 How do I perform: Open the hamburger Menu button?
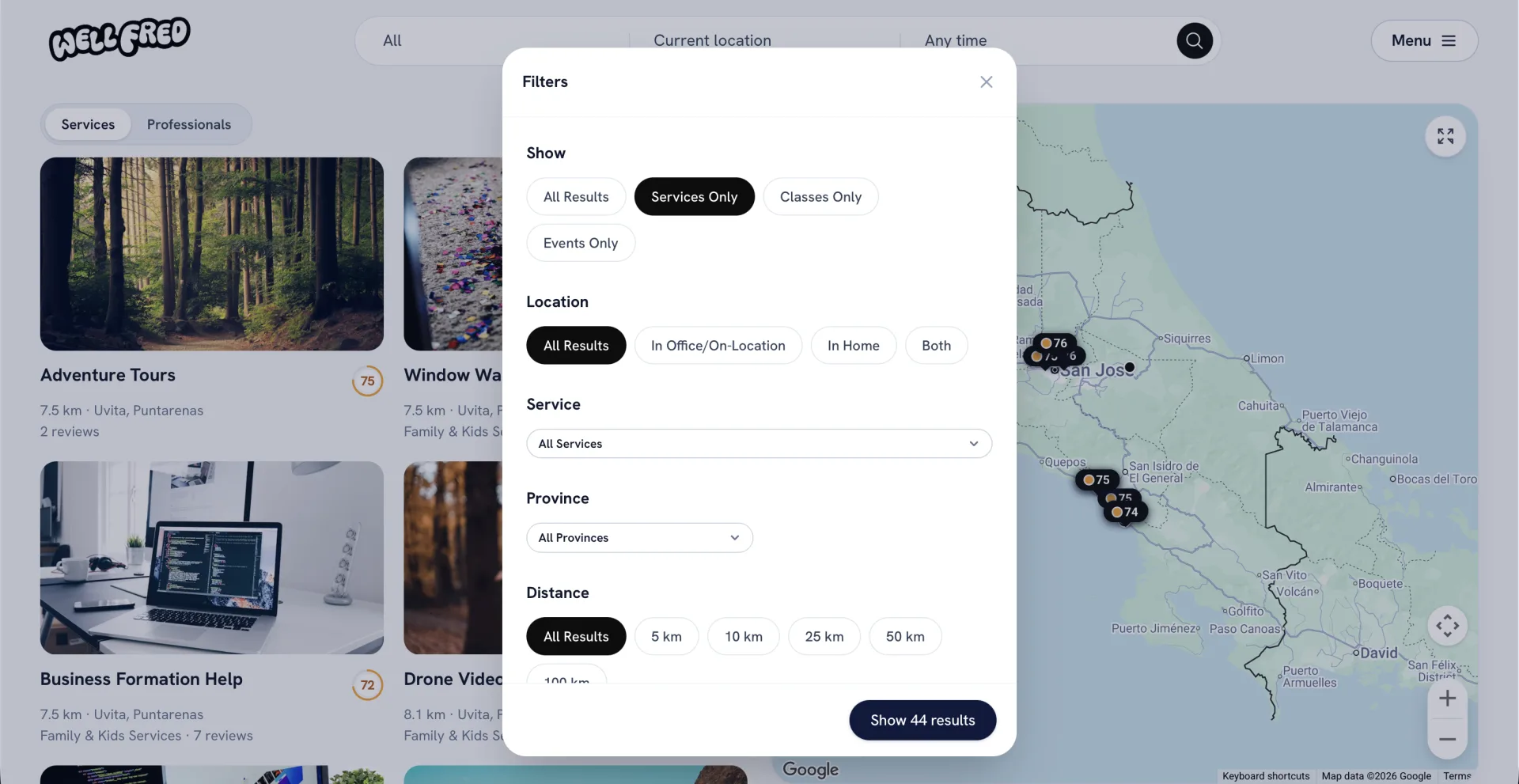[1424, 40]
